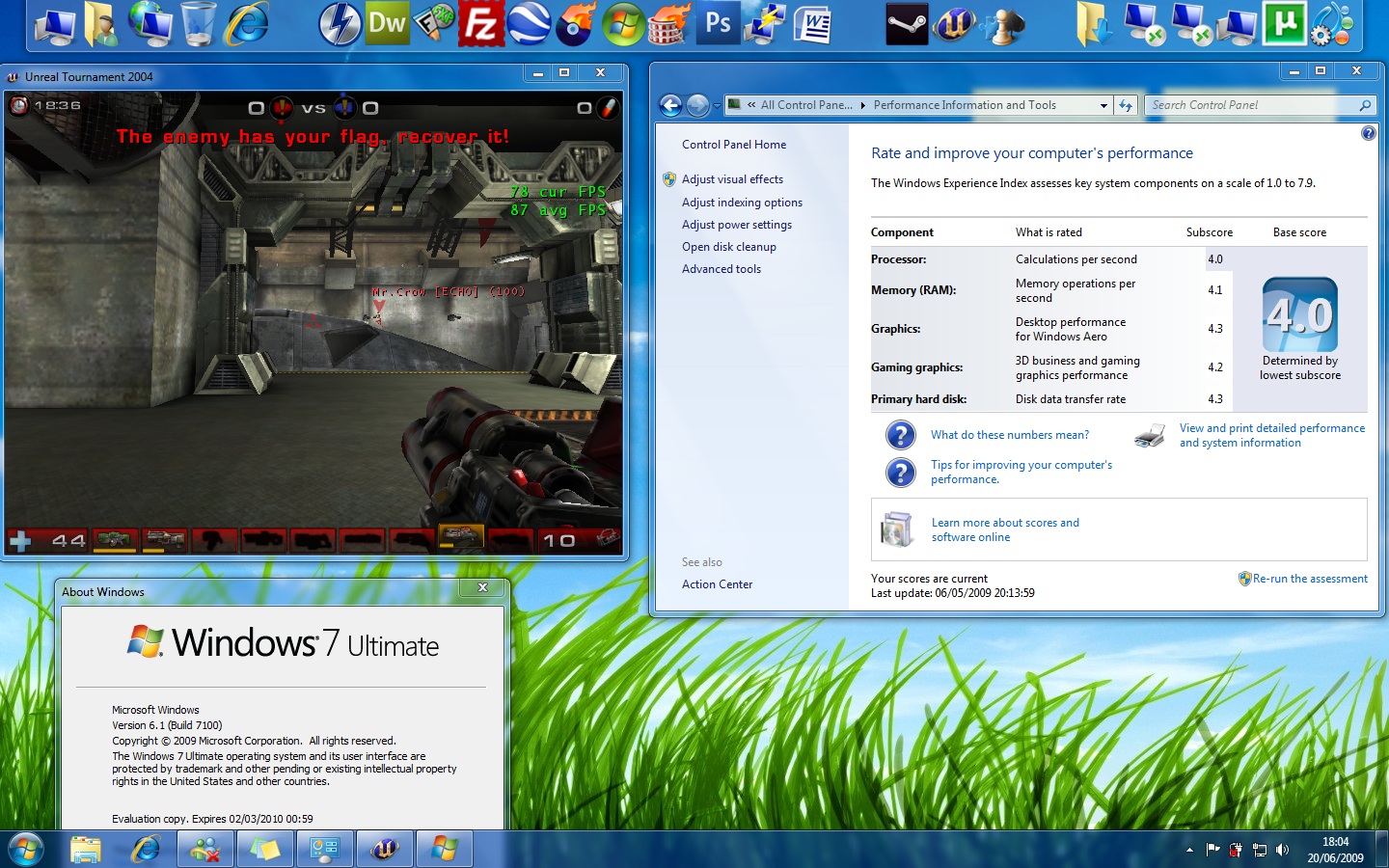Open Steam from the top dock
The height and width of the screenshot is (868, 1389).
[x=907, y=24]
